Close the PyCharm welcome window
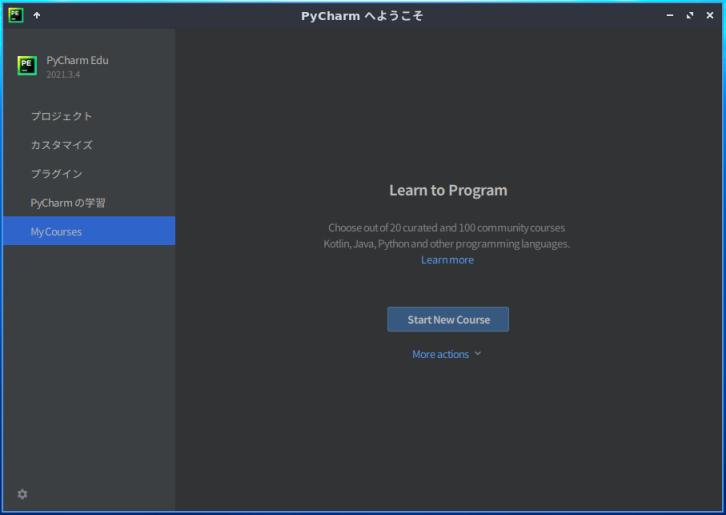 pos(710,15)
